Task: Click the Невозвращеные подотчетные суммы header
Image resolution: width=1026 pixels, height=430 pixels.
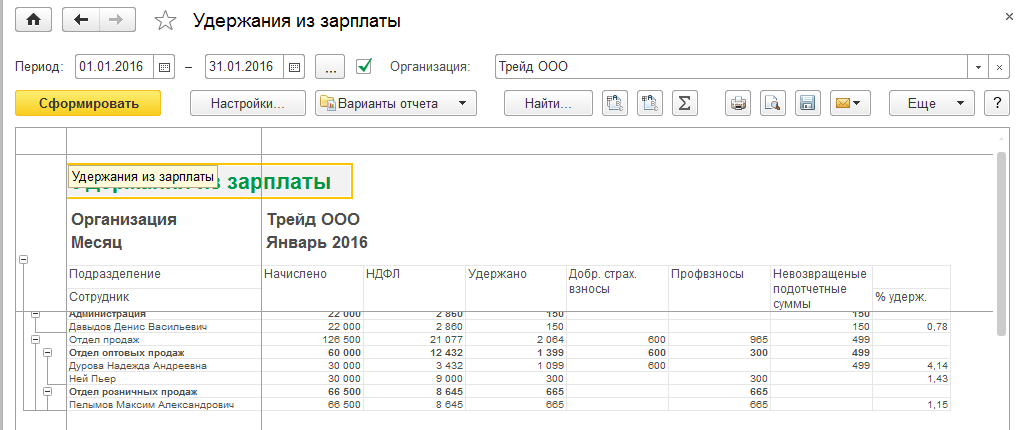Action: [x=822, y=288]
